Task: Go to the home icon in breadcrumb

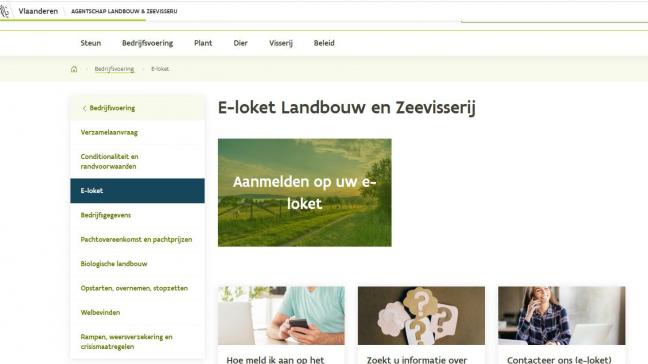Action: 74,69
